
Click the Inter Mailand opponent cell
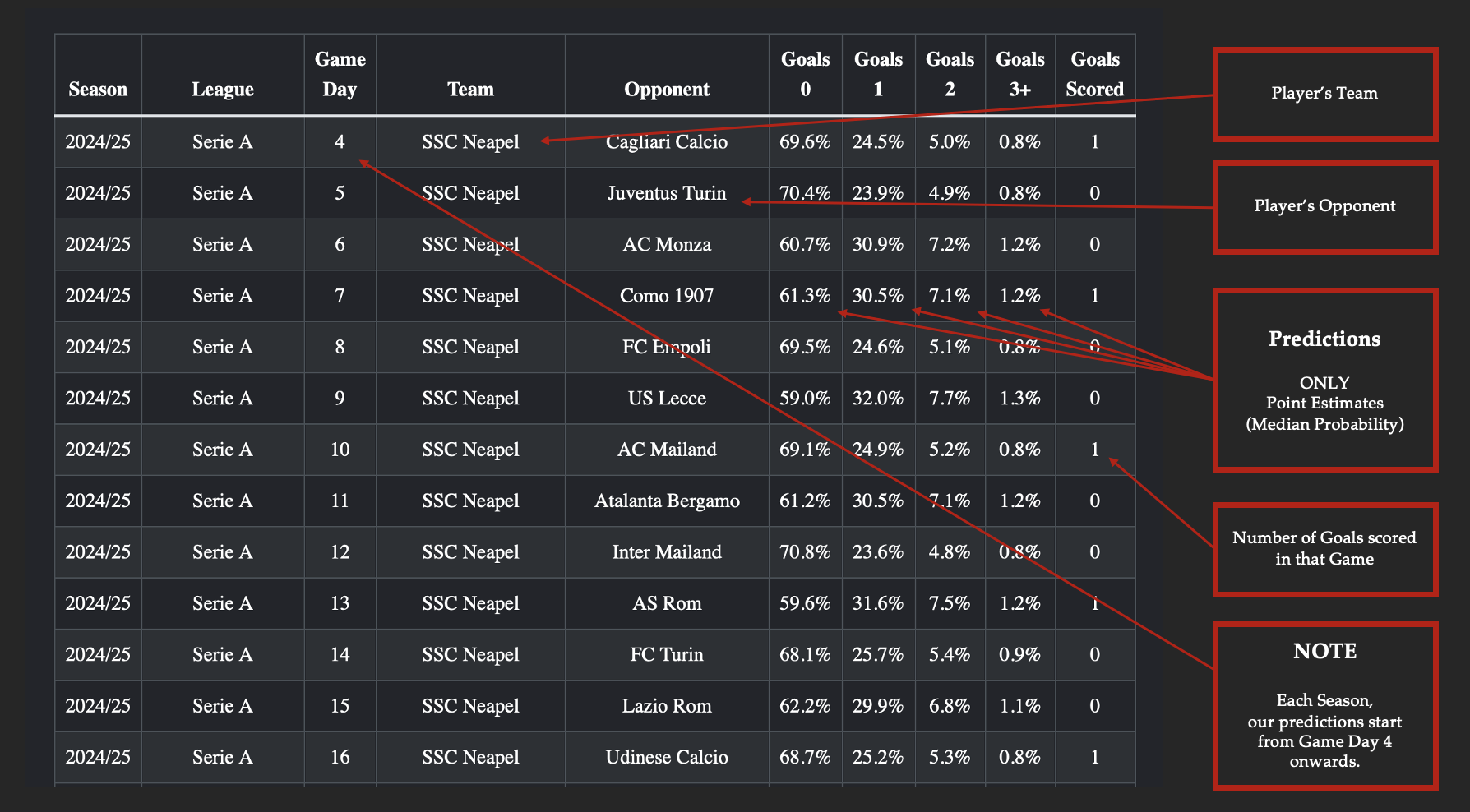[x=666, y=552]
